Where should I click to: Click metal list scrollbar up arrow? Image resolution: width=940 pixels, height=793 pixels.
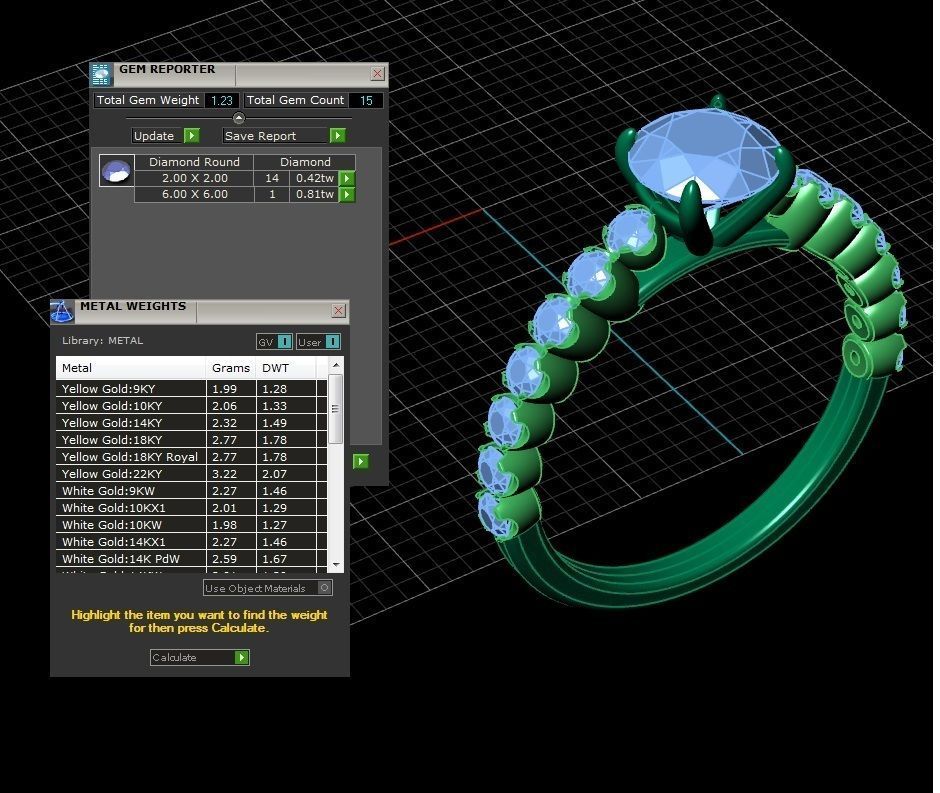pyautogui.click(x=336, y=365)
